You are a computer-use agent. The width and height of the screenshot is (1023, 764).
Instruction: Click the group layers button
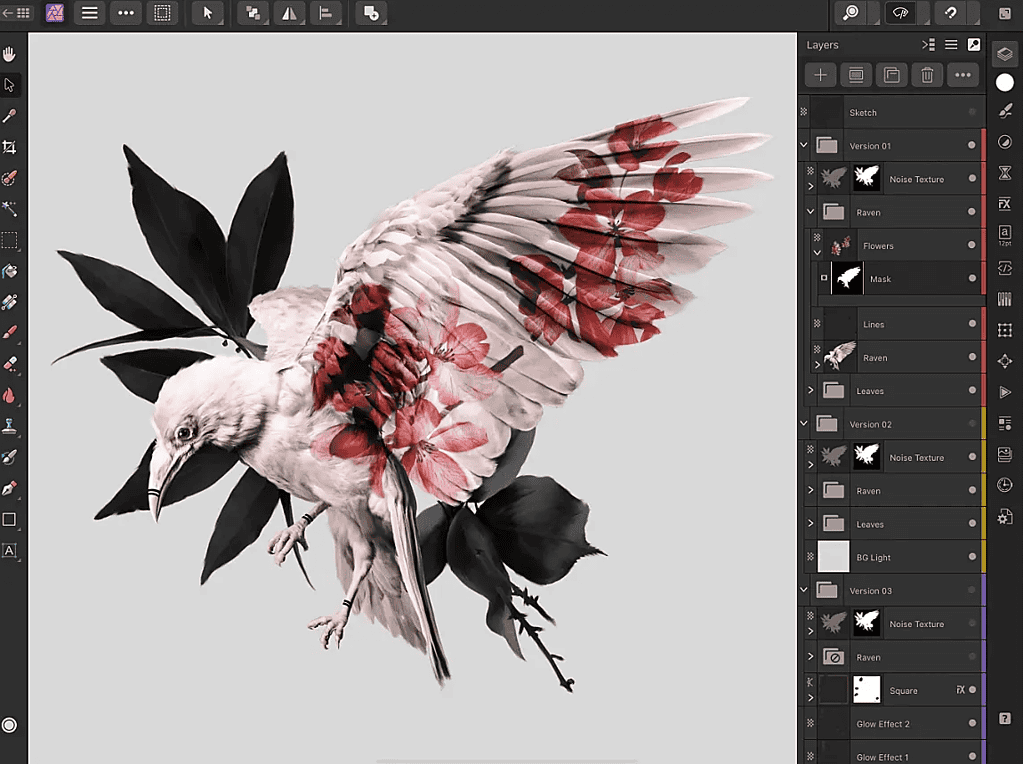click(x=892, y=75)
